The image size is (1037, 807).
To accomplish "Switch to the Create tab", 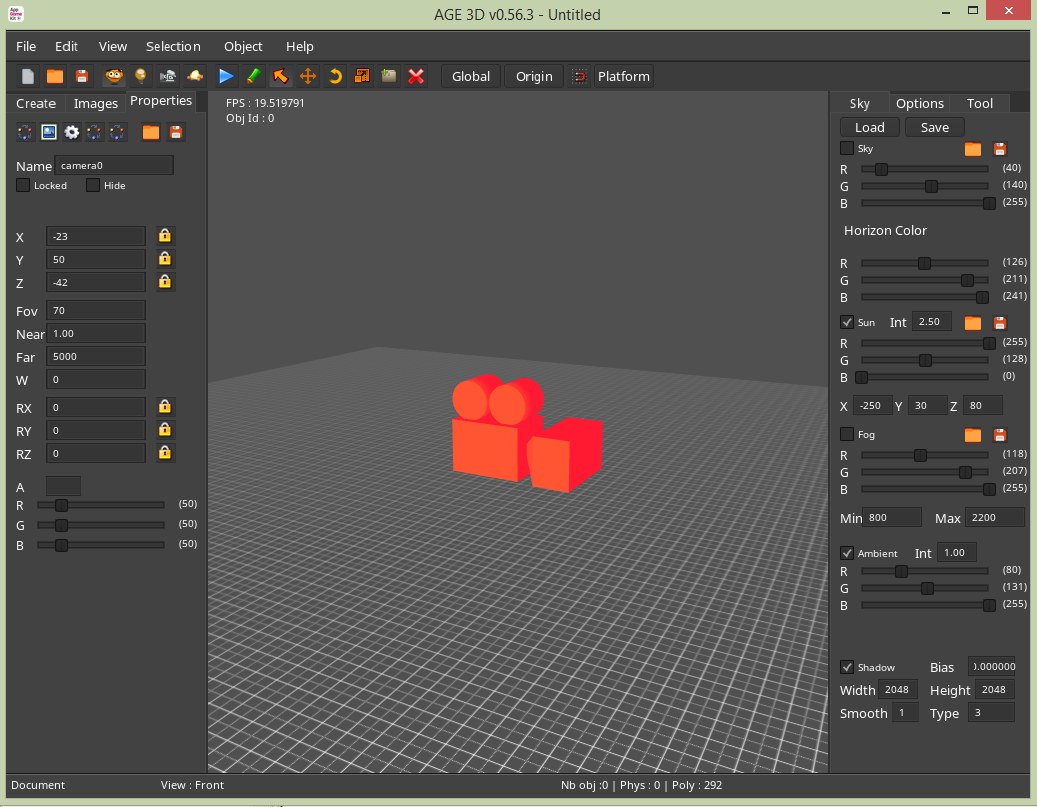I will pos(36,103).
